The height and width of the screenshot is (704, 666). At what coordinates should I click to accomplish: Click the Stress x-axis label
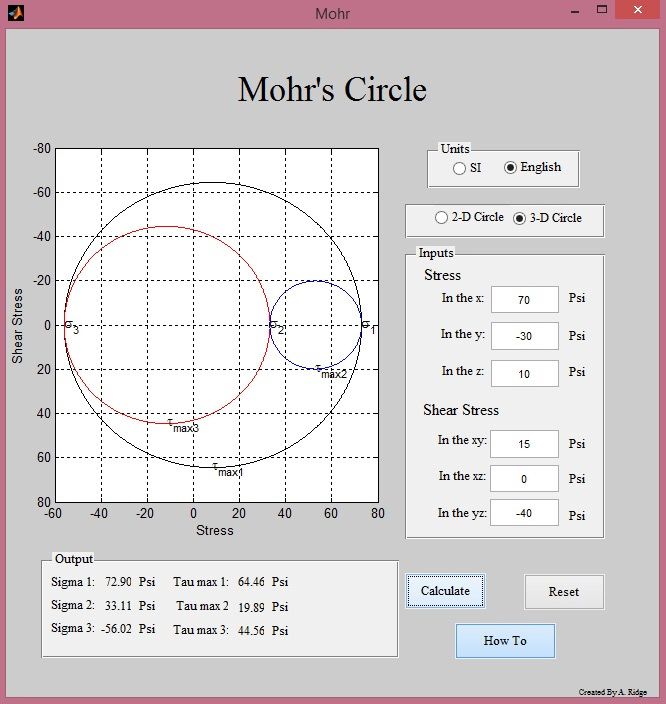pos(215,530)
